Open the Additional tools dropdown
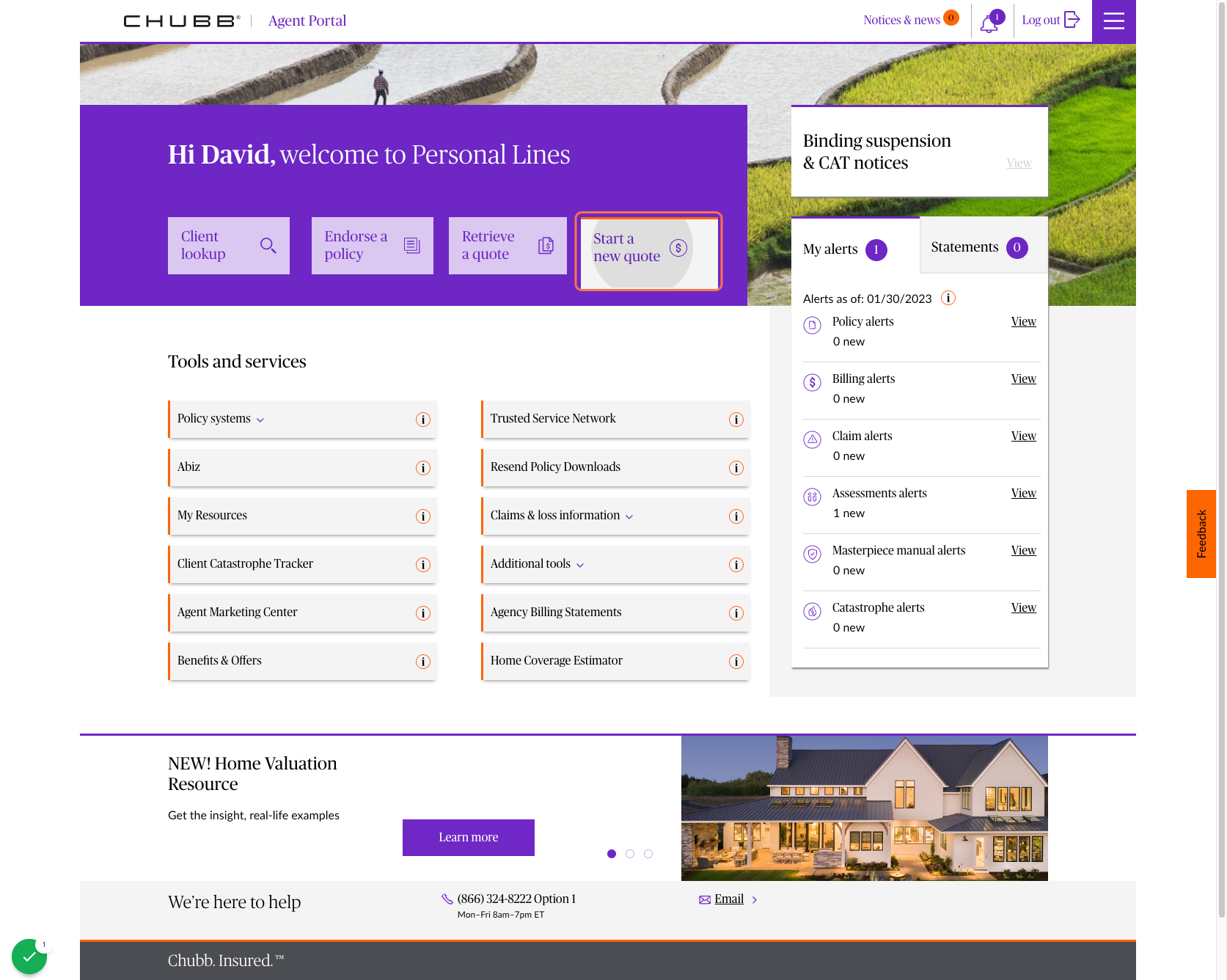The width and height of the screenshot is (1227, 980). click(x=579, y=565)
